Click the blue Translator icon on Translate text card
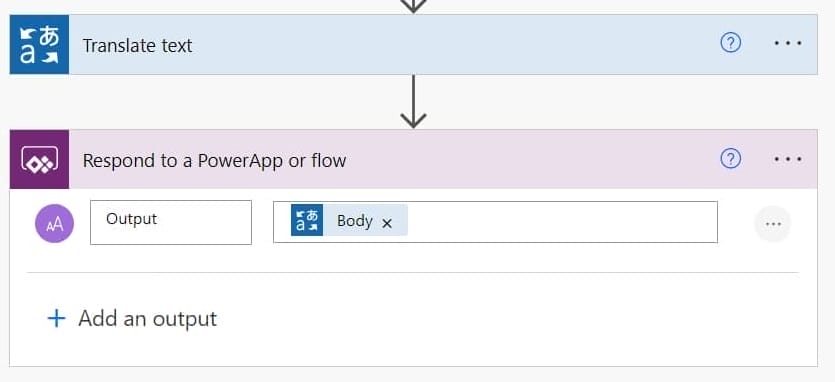This screenshot has height=382, width=835. coord(39,44)
